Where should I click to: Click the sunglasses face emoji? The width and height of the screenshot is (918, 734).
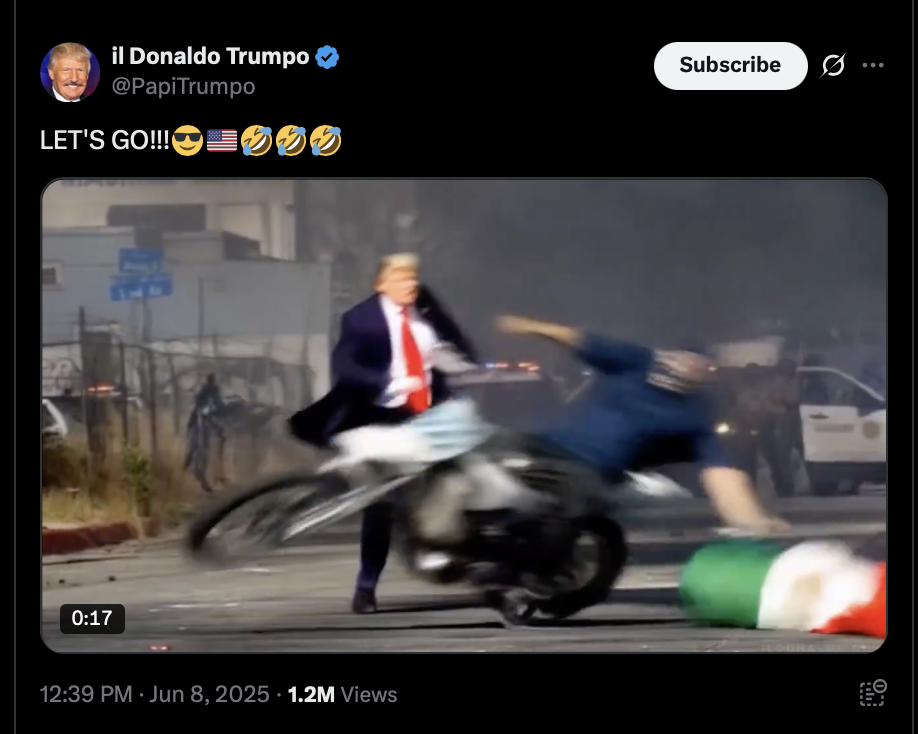[x=187, y=140]
